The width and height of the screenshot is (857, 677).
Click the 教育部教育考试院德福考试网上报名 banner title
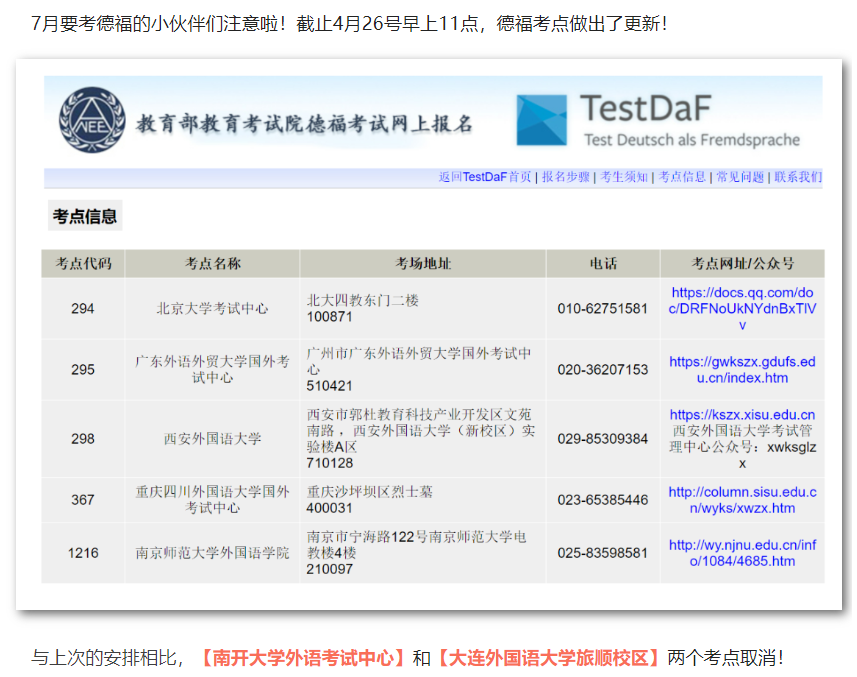[x=304, y=124]
